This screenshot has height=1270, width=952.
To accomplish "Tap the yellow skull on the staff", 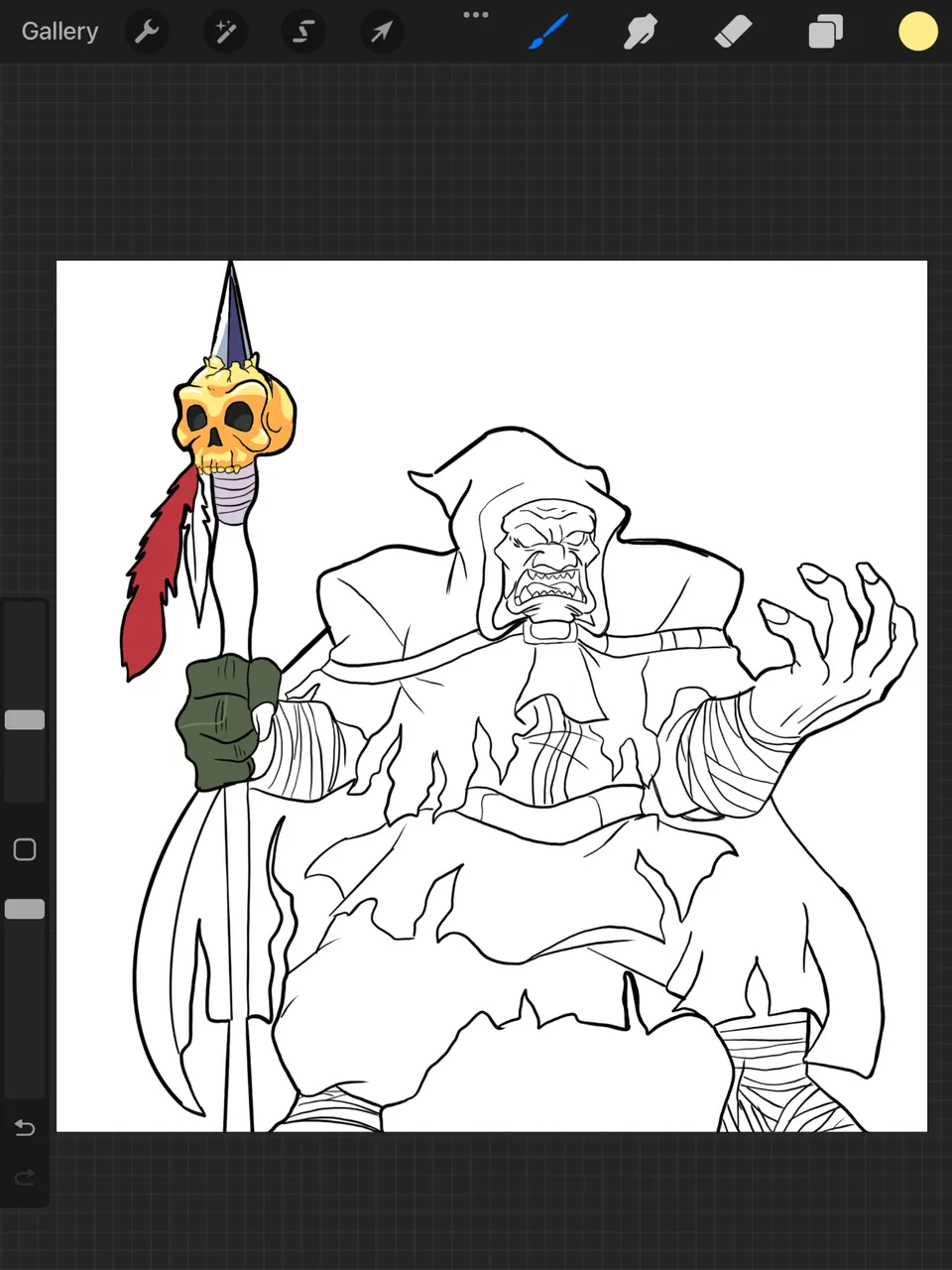I will click(x=235, y=417).
